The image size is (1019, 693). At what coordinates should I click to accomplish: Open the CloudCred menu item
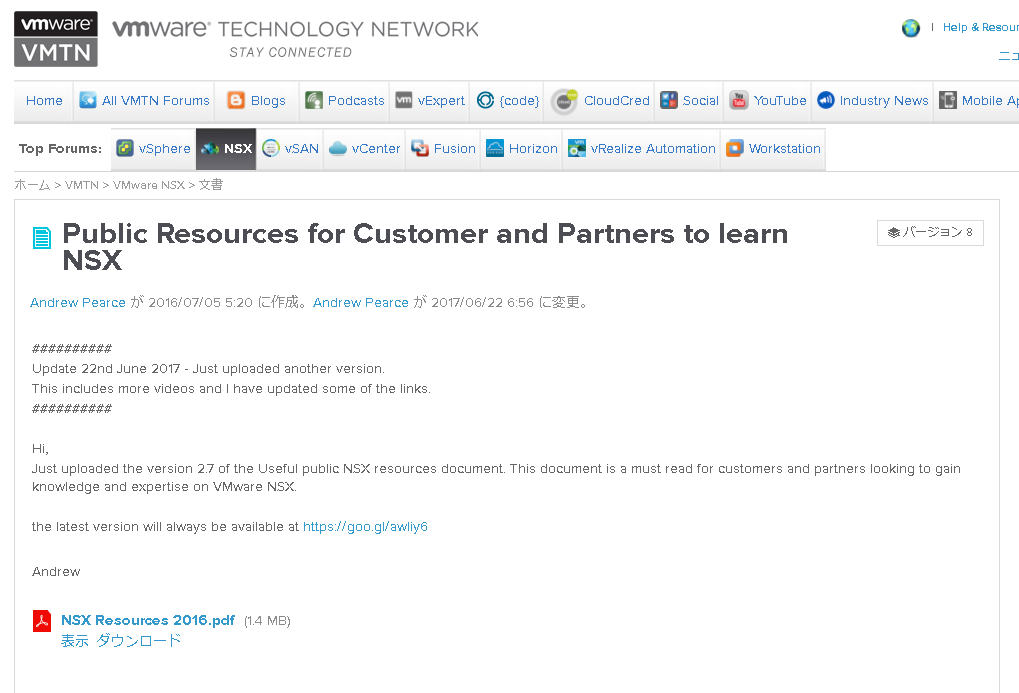pos(617,101)
